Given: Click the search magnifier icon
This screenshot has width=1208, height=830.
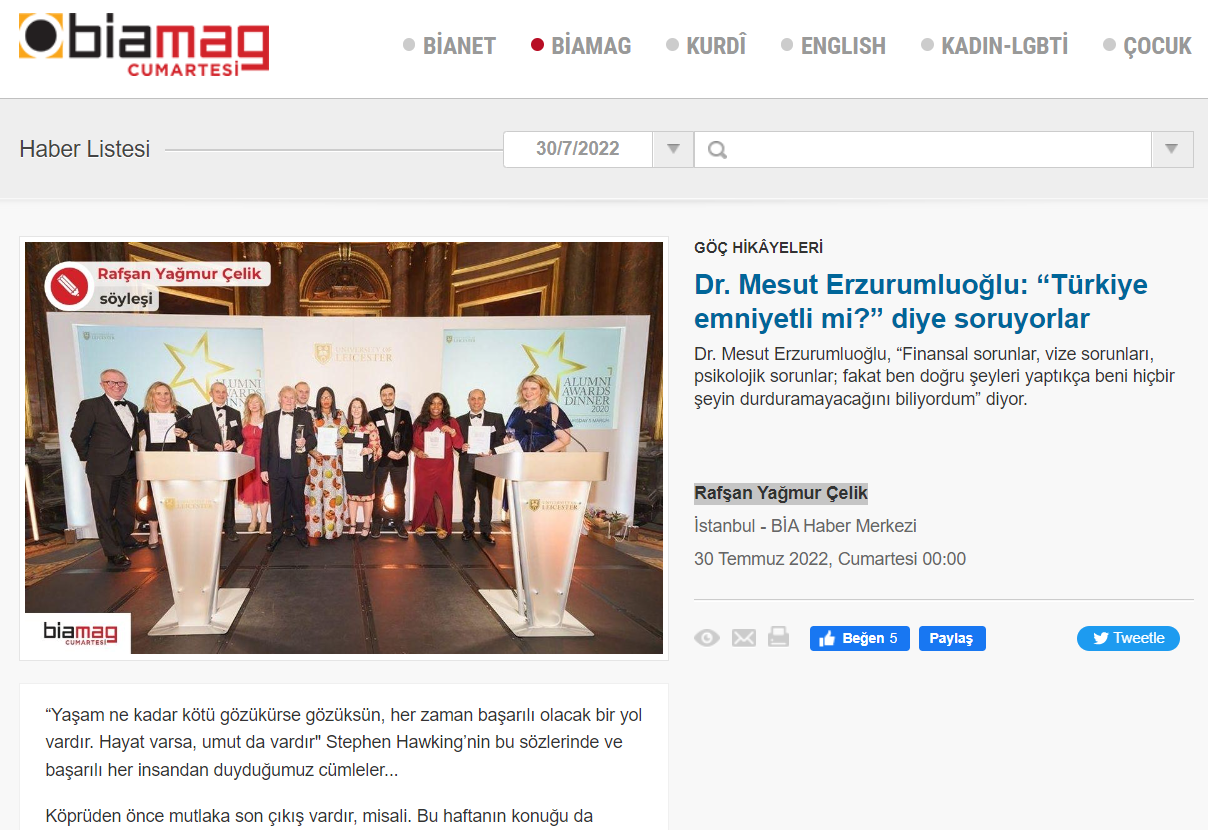Looking at the screenshot, I should point(717,150).
